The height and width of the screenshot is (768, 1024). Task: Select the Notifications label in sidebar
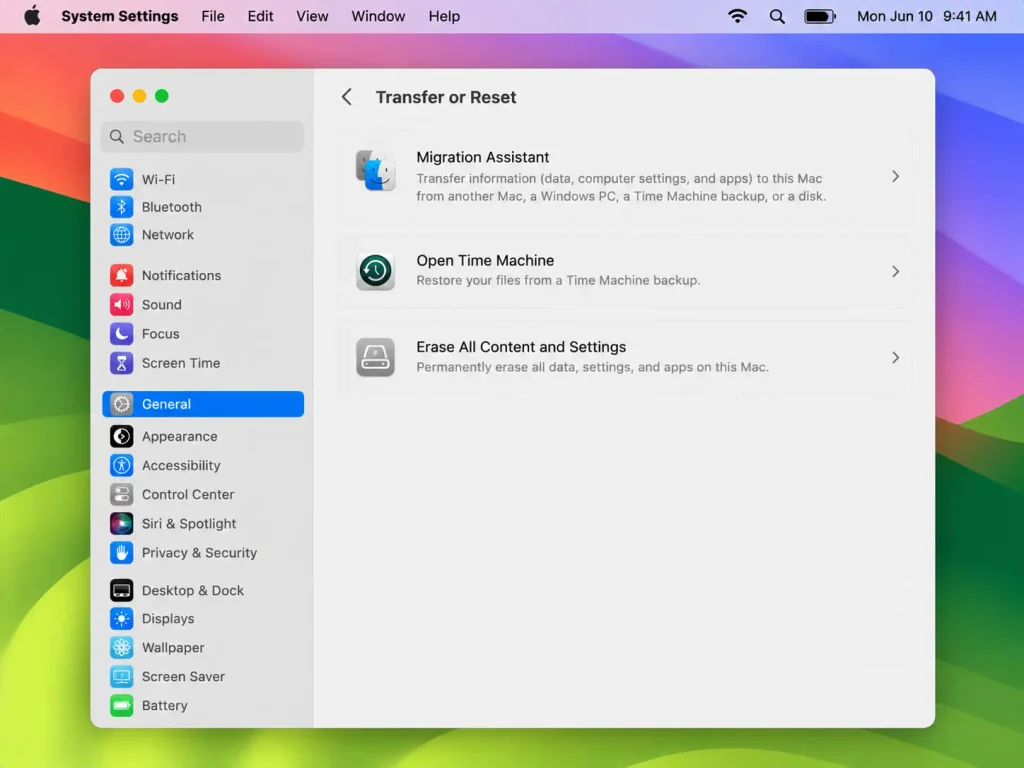coord(182,276)
